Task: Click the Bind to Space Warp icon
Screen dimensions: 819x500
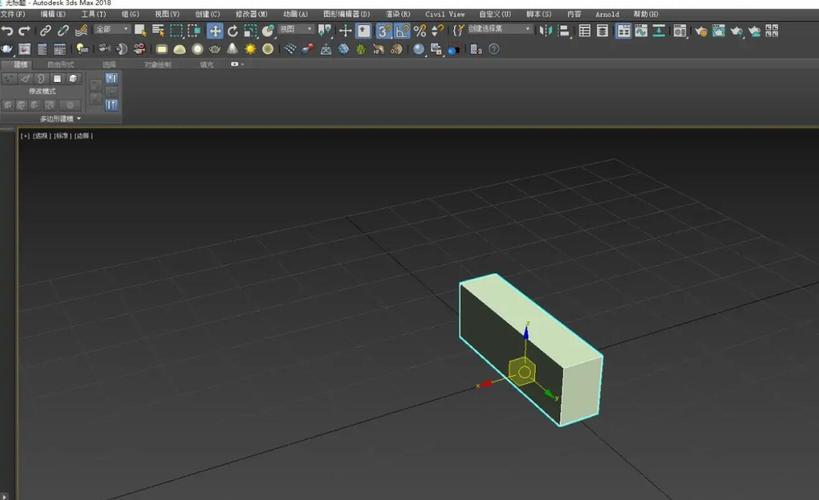Action: point(81,31)
